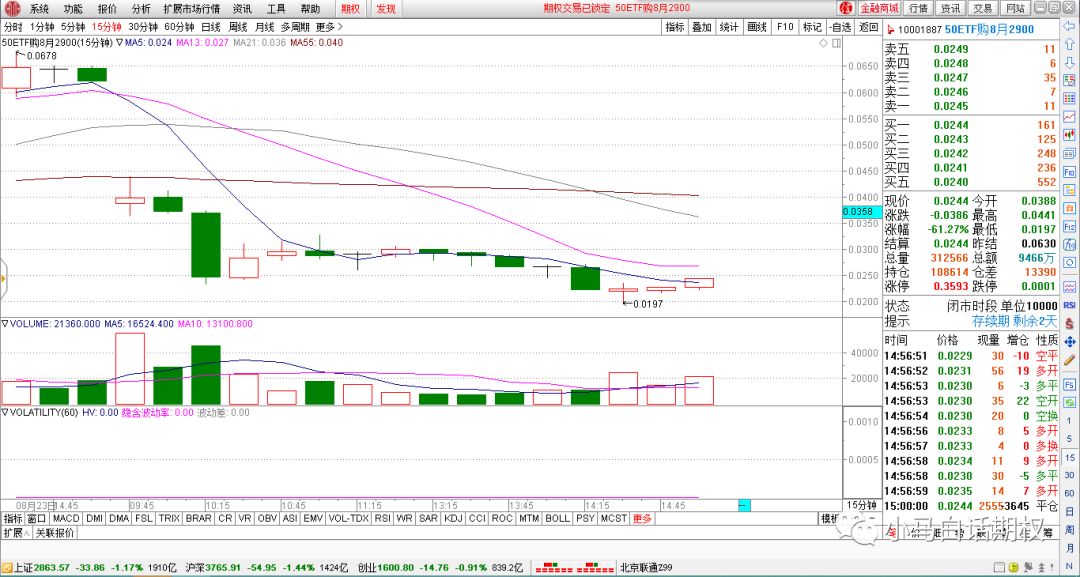Switch to 分时 intraday view

(13, 27)
